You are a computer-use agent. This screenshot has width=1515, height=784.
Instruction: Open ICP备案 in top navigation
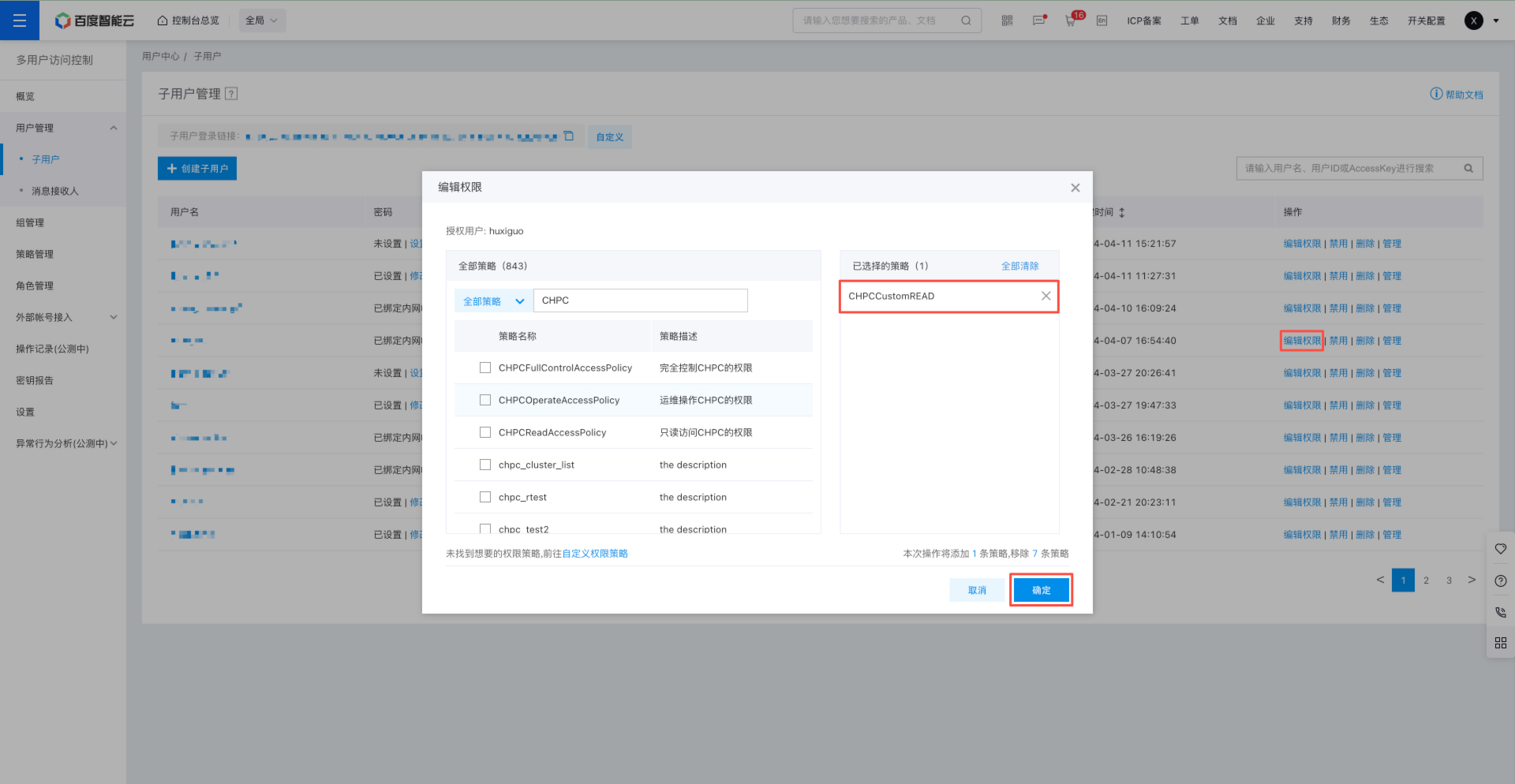[x=1143, y=21]
